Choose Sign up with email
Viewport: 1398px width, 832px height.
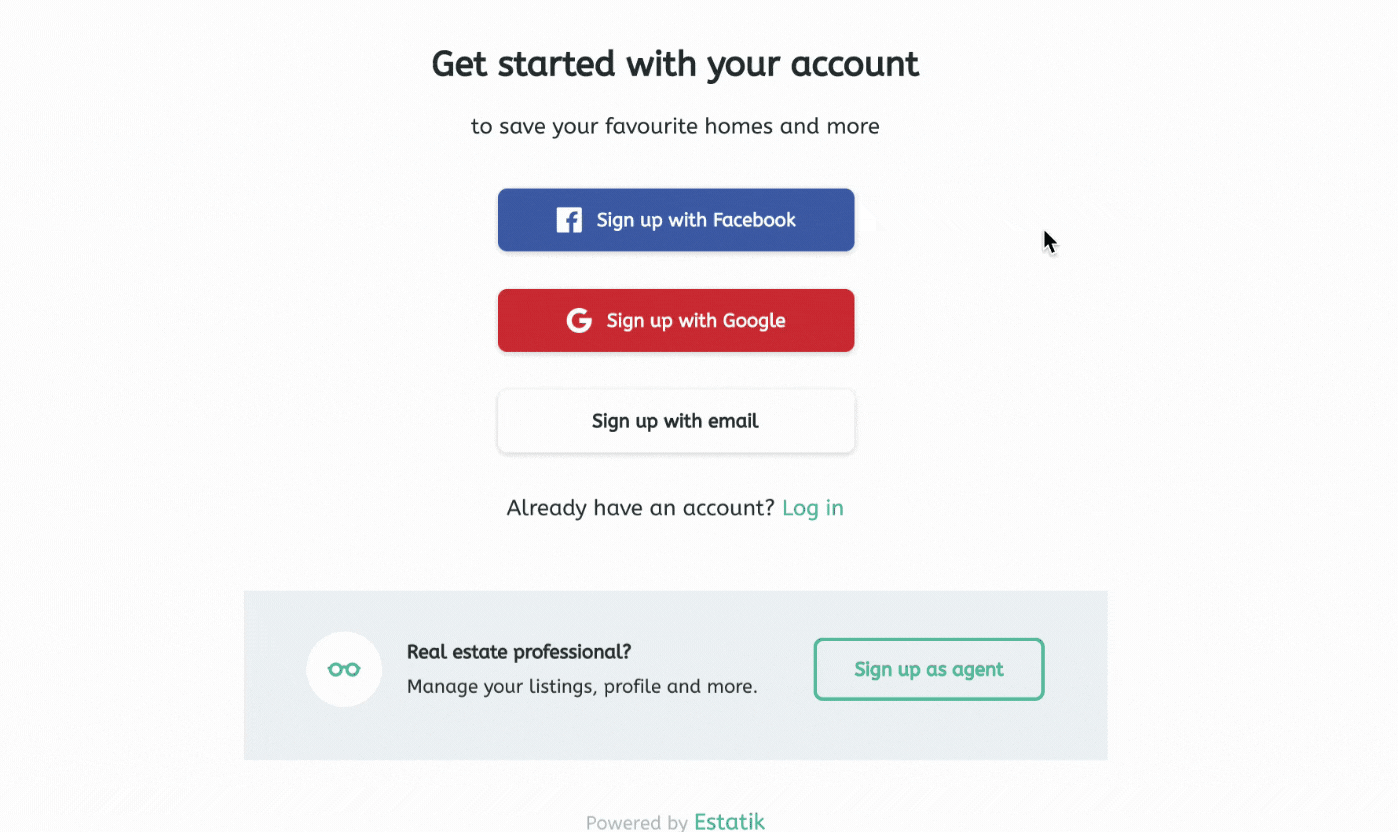point(676,421)
